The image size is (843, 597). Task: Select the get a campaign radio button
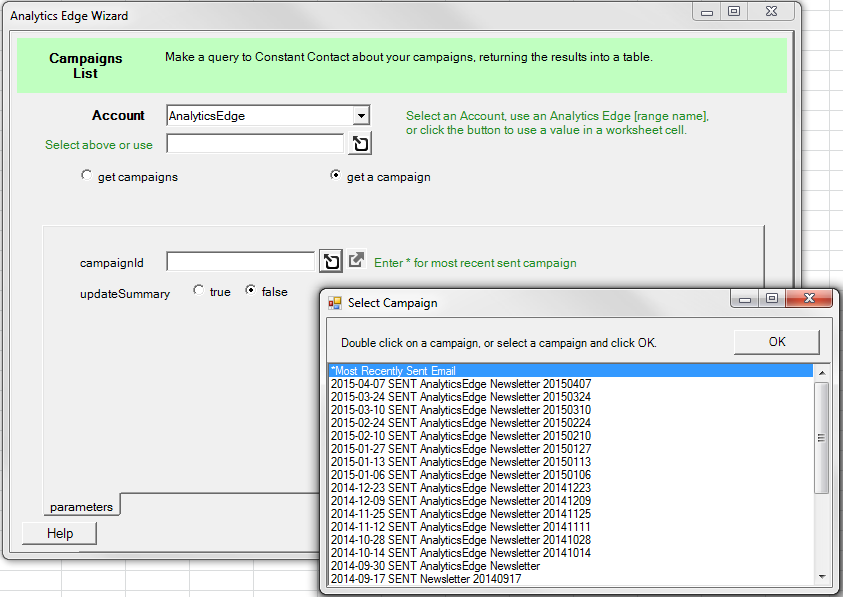(x=335, y=175)
